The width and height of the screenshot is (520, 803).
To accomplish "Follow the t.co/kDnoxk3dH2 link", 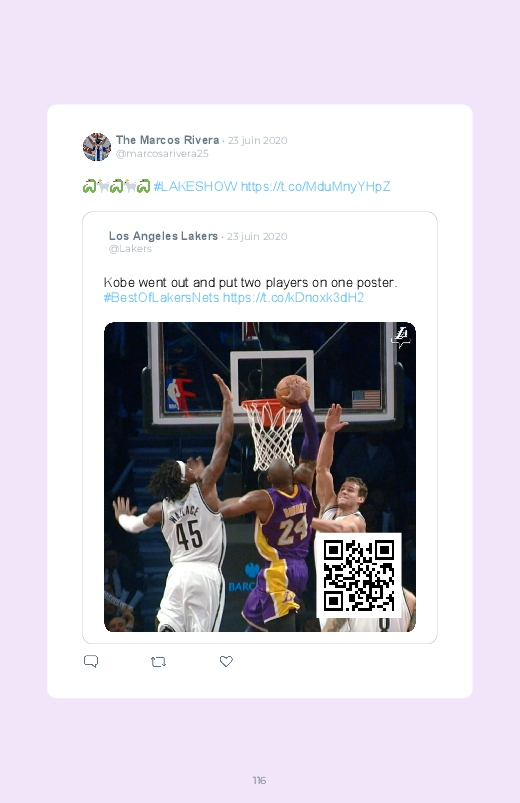I will (x=294, y=298).
